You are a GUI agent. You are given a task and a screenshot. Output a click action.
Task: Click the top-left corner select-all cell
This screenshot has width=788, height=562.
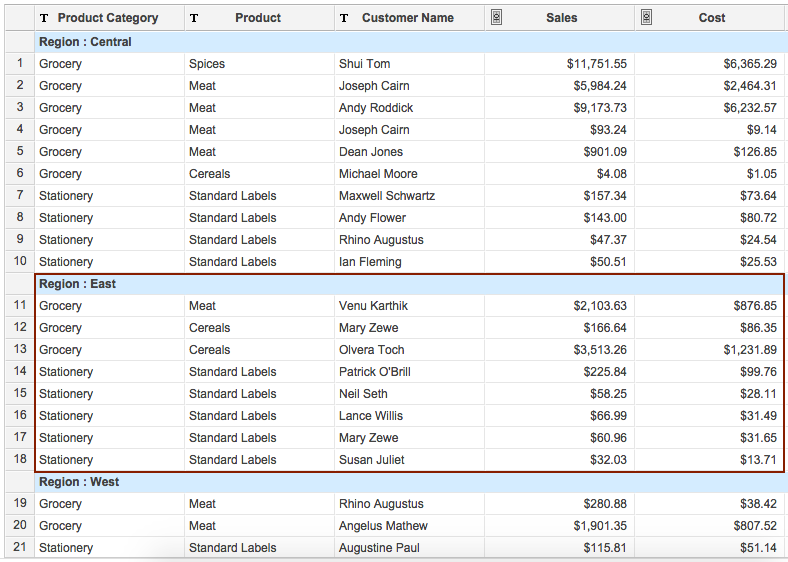click(19, 18)
